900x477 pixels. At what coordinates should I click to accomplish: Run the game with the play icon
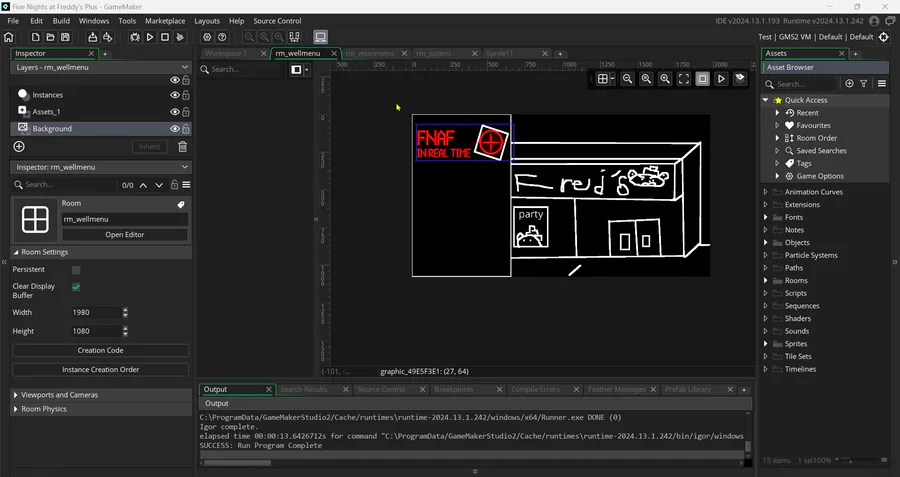point(150,37)
